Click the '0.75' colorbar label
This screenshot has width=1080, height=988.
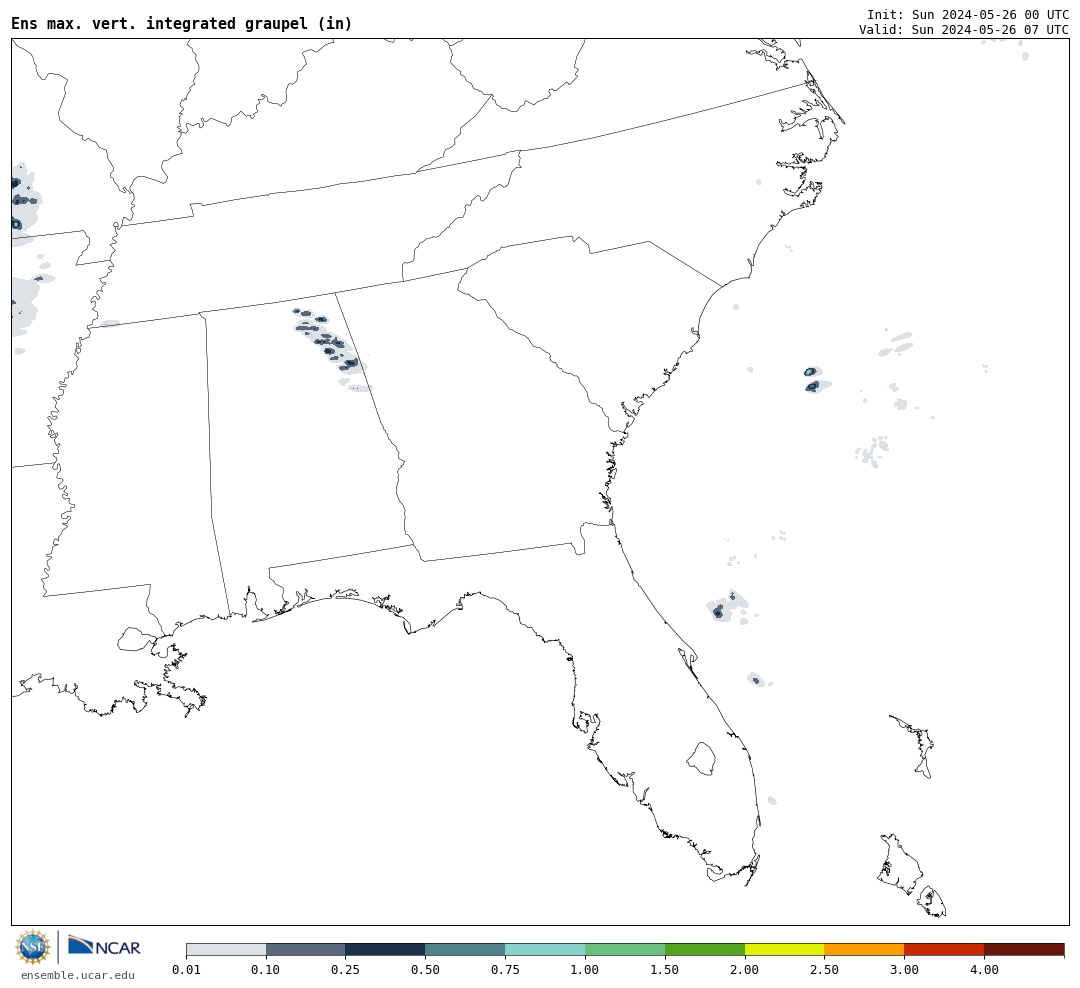(x=506, y=969)
